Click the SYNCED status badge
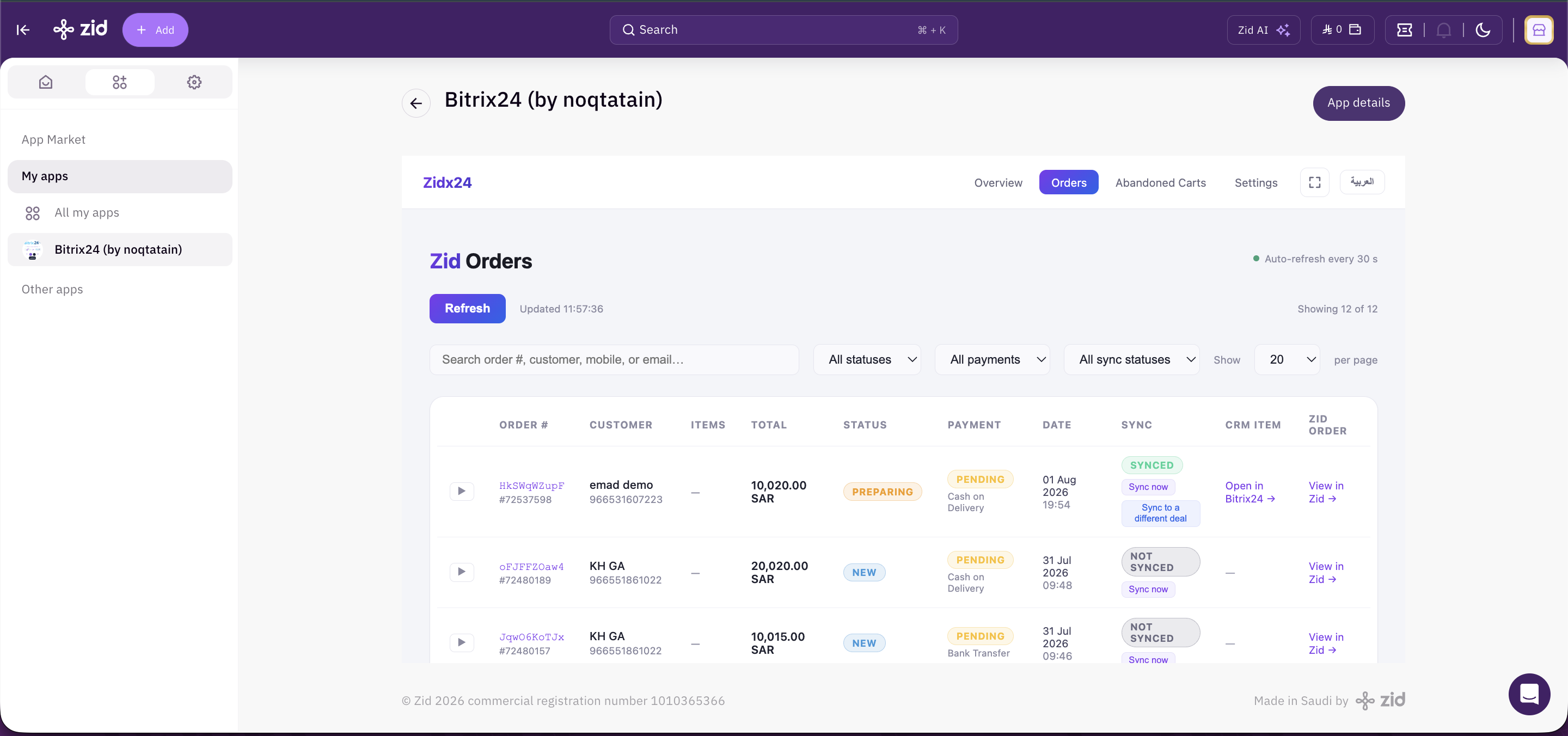1568x736 pixels. 1151,465
